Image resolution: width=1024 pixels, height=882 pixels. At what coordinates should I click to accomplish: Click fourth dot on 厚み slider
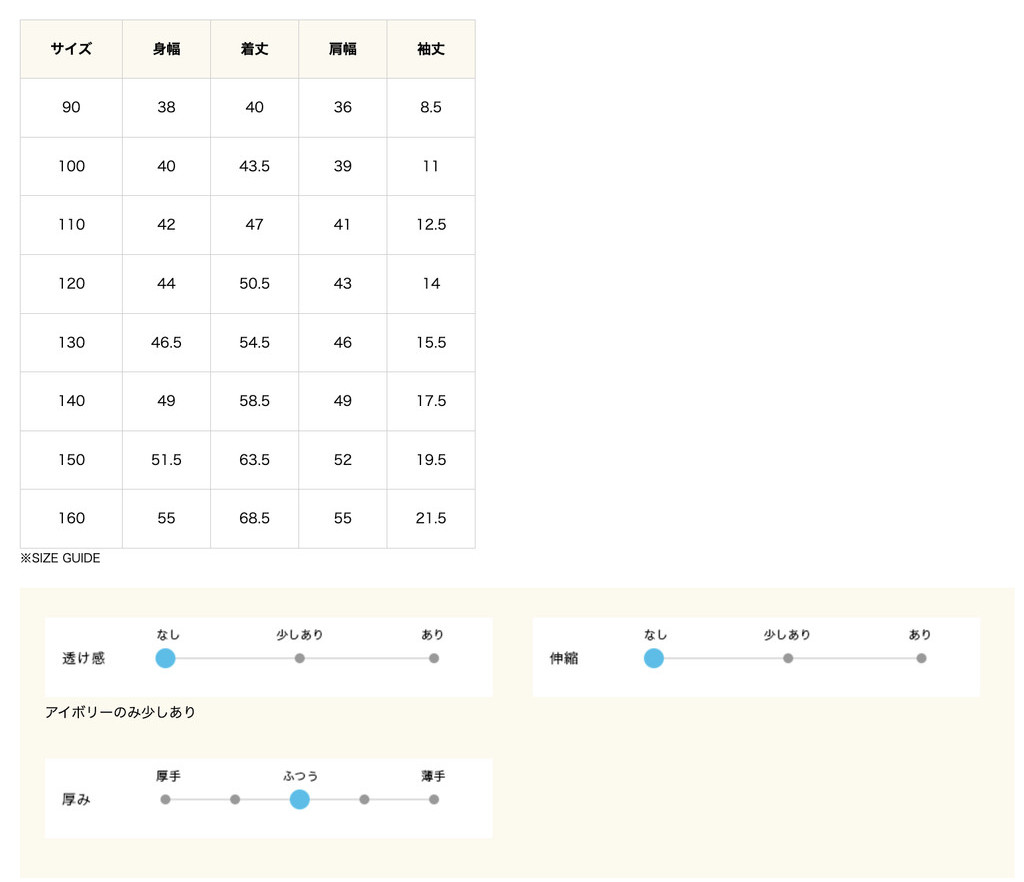pyautogui.click(x=364, y=799)
